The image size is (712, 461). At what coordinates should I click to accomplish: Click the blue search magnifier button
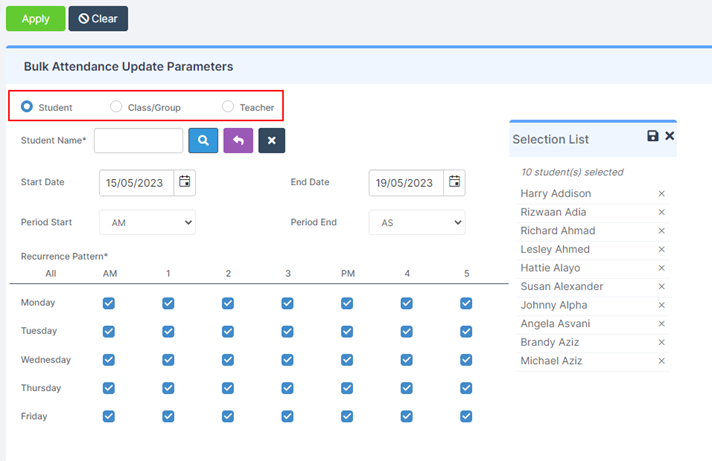point(203,141)
